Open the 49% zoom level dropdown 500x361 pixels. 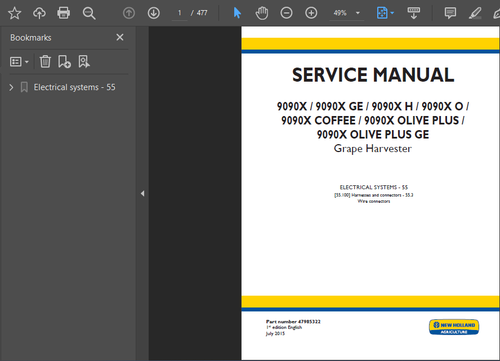[358, 13]
